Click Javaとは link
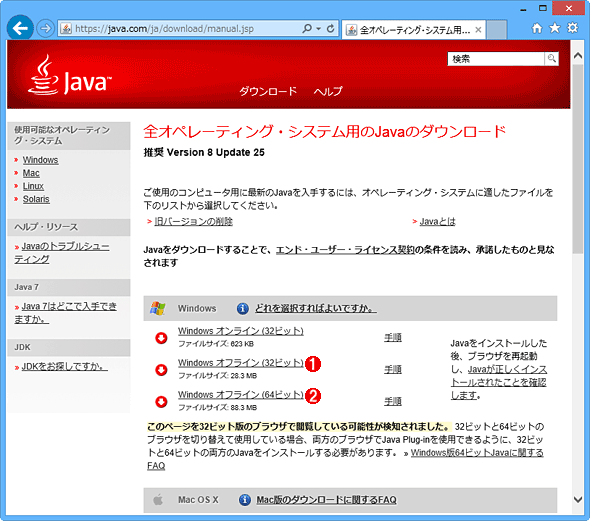 click(x=437, y=221)
